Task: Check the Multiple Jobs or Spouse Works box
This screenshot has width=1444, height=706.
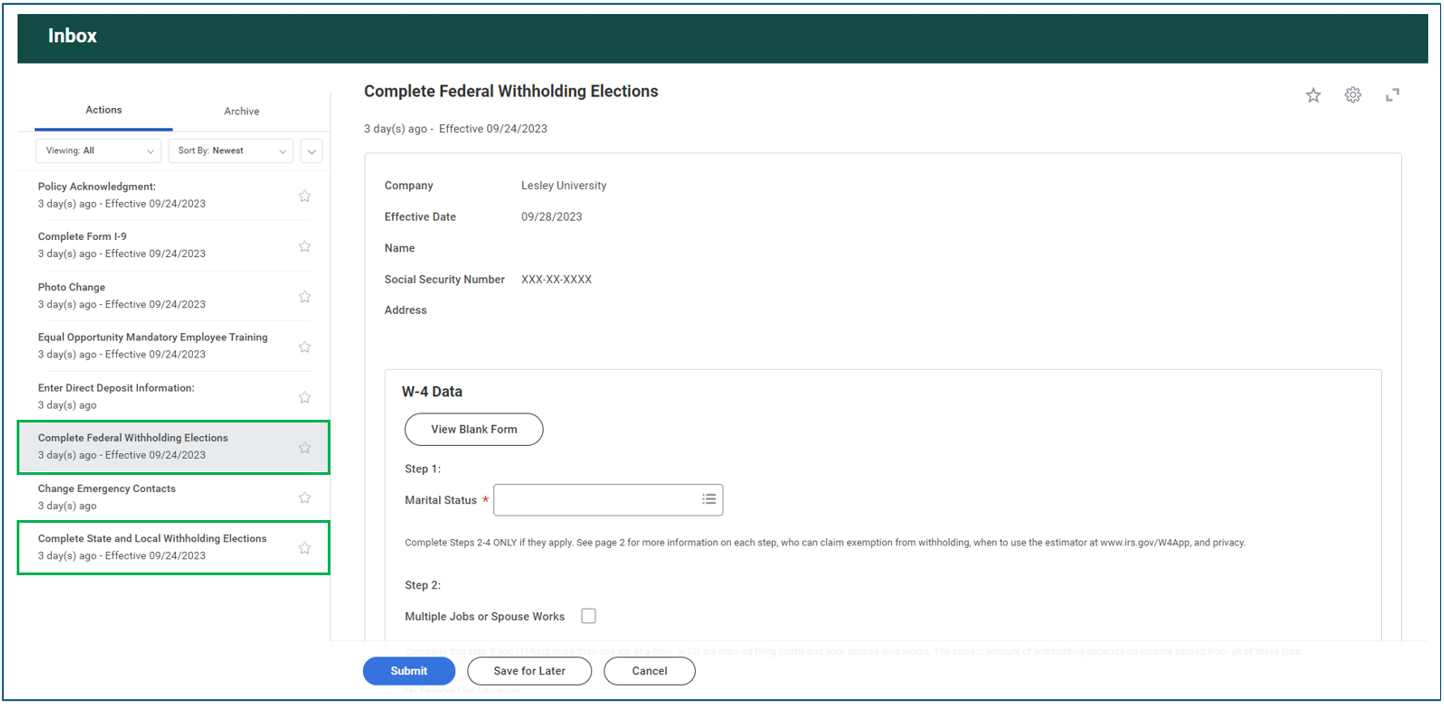Action: (x=589, y=616)
